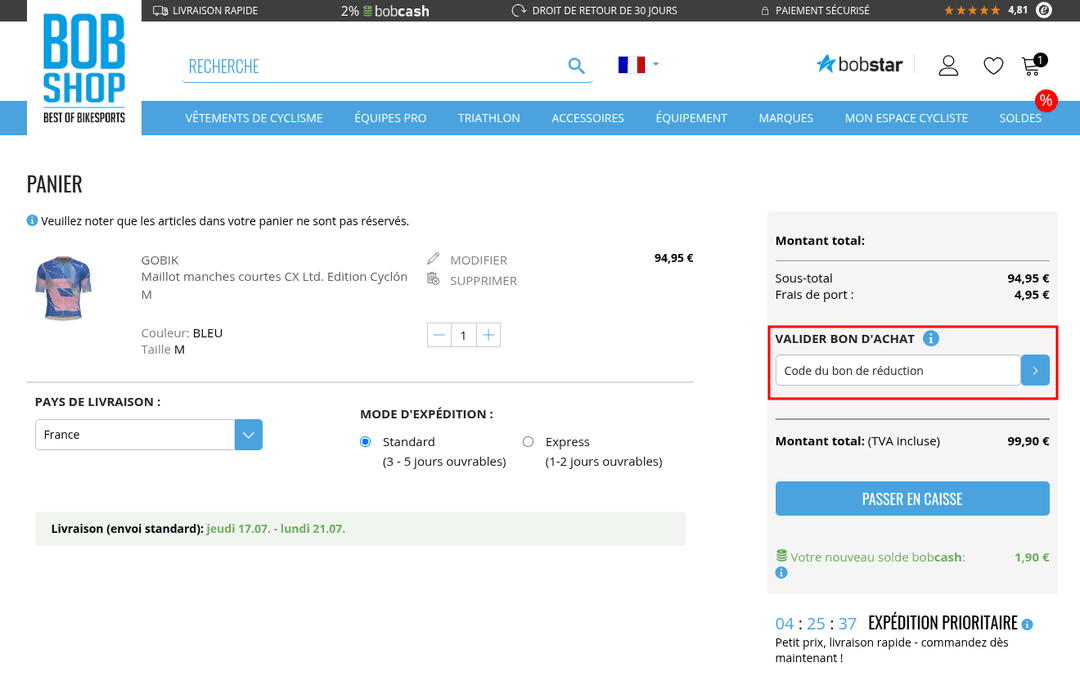Click Modifier to edit the item
This screenshot has width=1080, height=682.
pyautogui.click(x=478, y=260)
